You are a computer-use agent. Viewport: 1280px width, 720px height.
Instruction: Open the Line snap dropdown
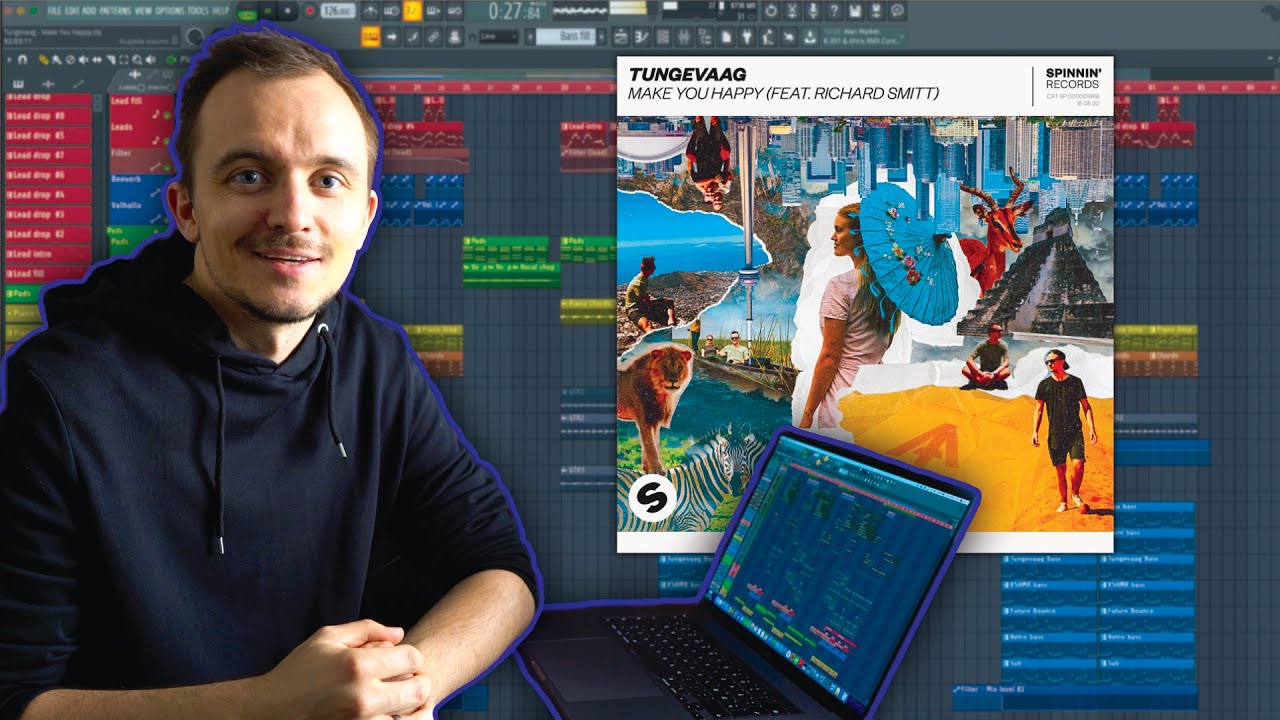(x=498, y=36)
